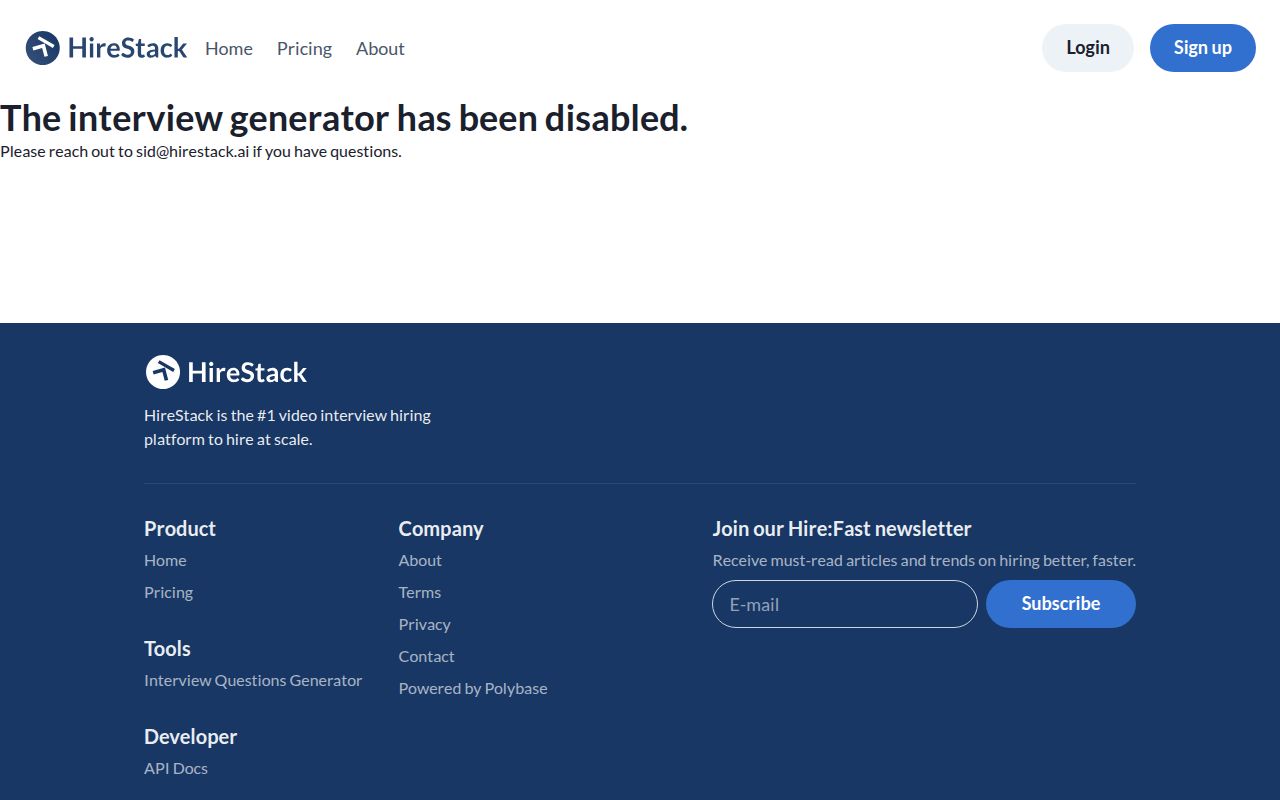Click the '#1 video interview hiring platform' tagline
Image resolution: width=1280 pixels, height=800 pixels.
[x=288, y=427]
